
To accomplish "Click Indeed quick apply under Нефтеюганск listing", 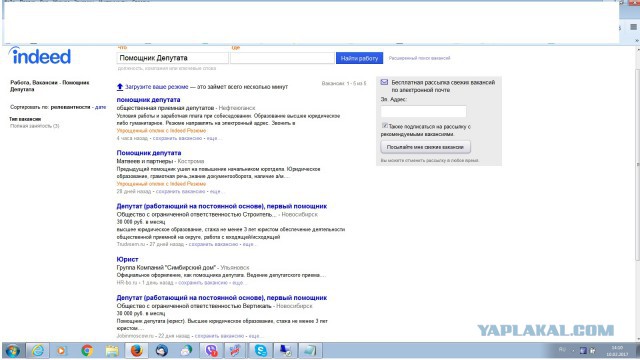I will click(161, 131).
